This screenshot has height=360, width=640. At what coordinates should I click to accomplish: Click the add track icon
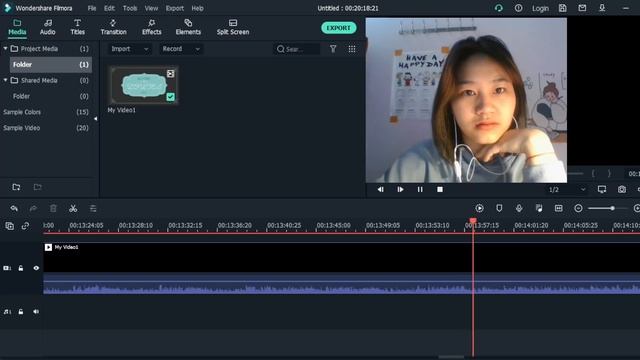point(9,226)
